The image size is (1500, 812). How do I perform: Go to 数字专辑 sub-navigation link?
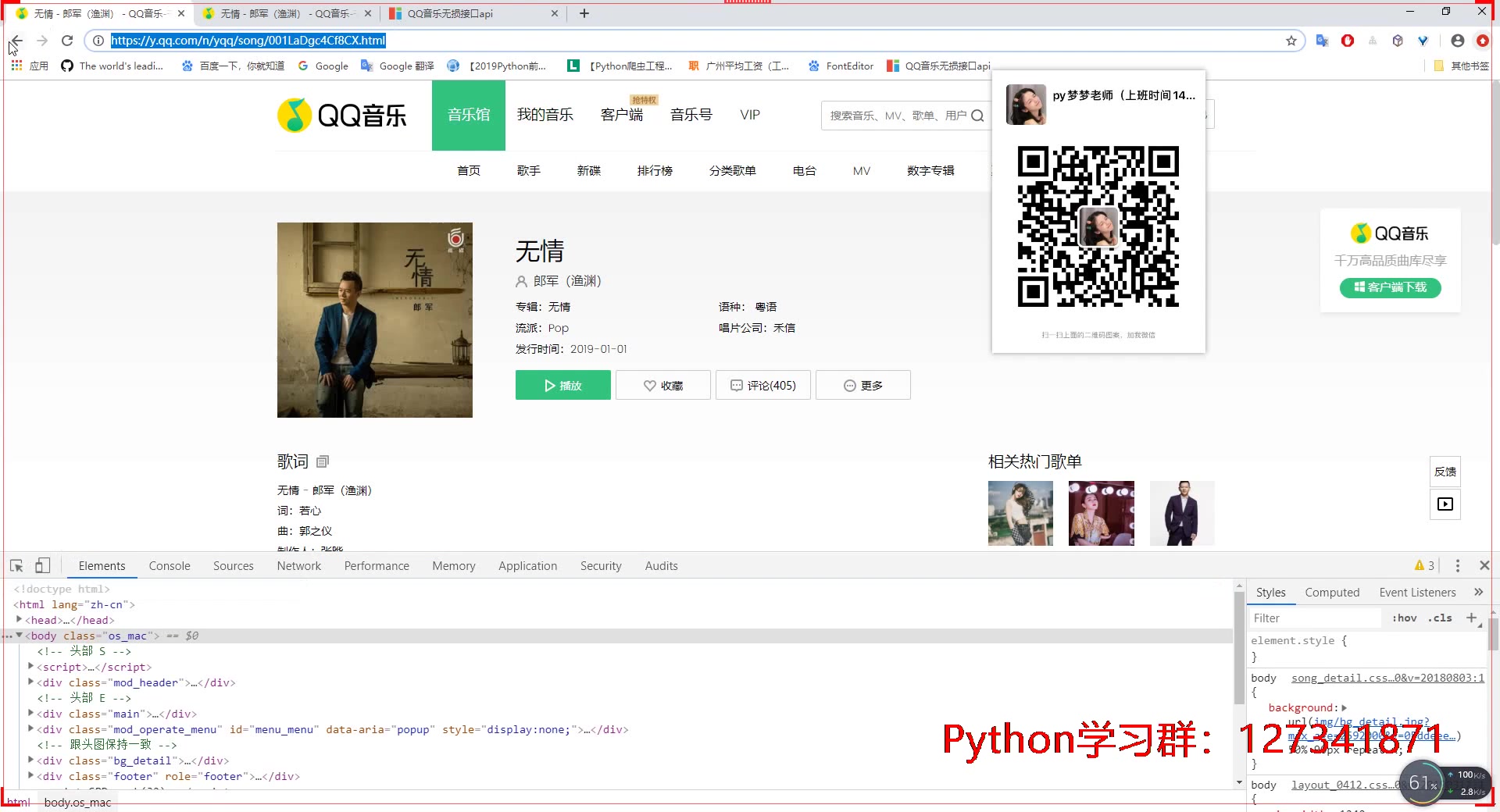930,170
